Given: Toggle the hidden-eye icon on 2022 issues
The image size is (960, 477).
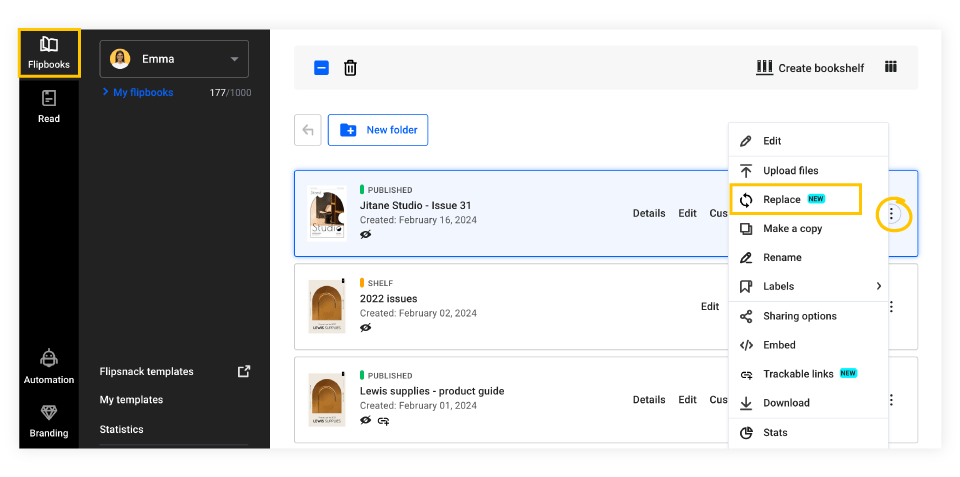Looking at the screenshot, I should pyautogui.click(x=366, y=328).
